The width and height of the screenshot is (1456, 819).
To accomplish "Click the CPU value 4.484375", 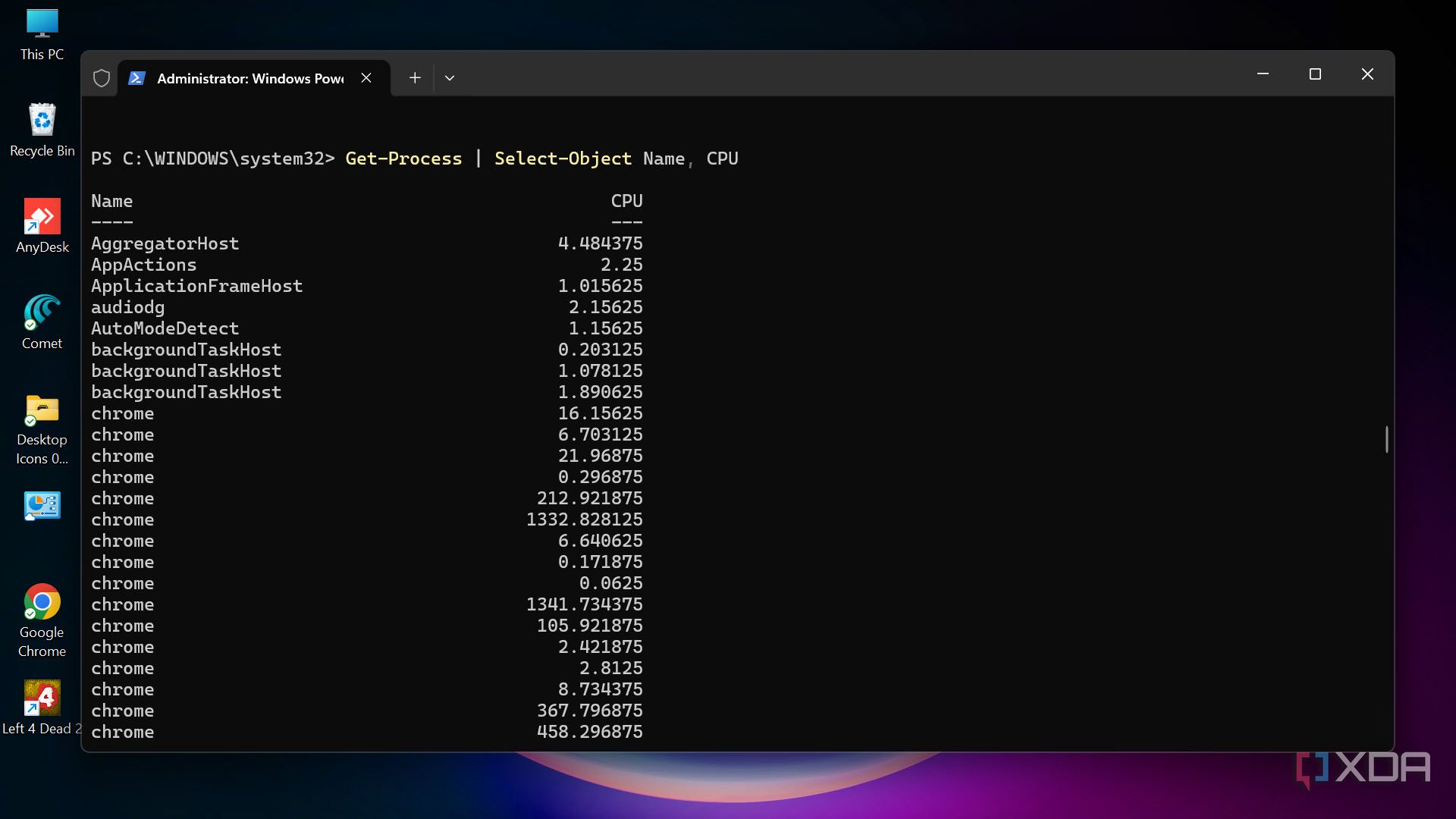I will pyautogui.click(x=600, y=243).
